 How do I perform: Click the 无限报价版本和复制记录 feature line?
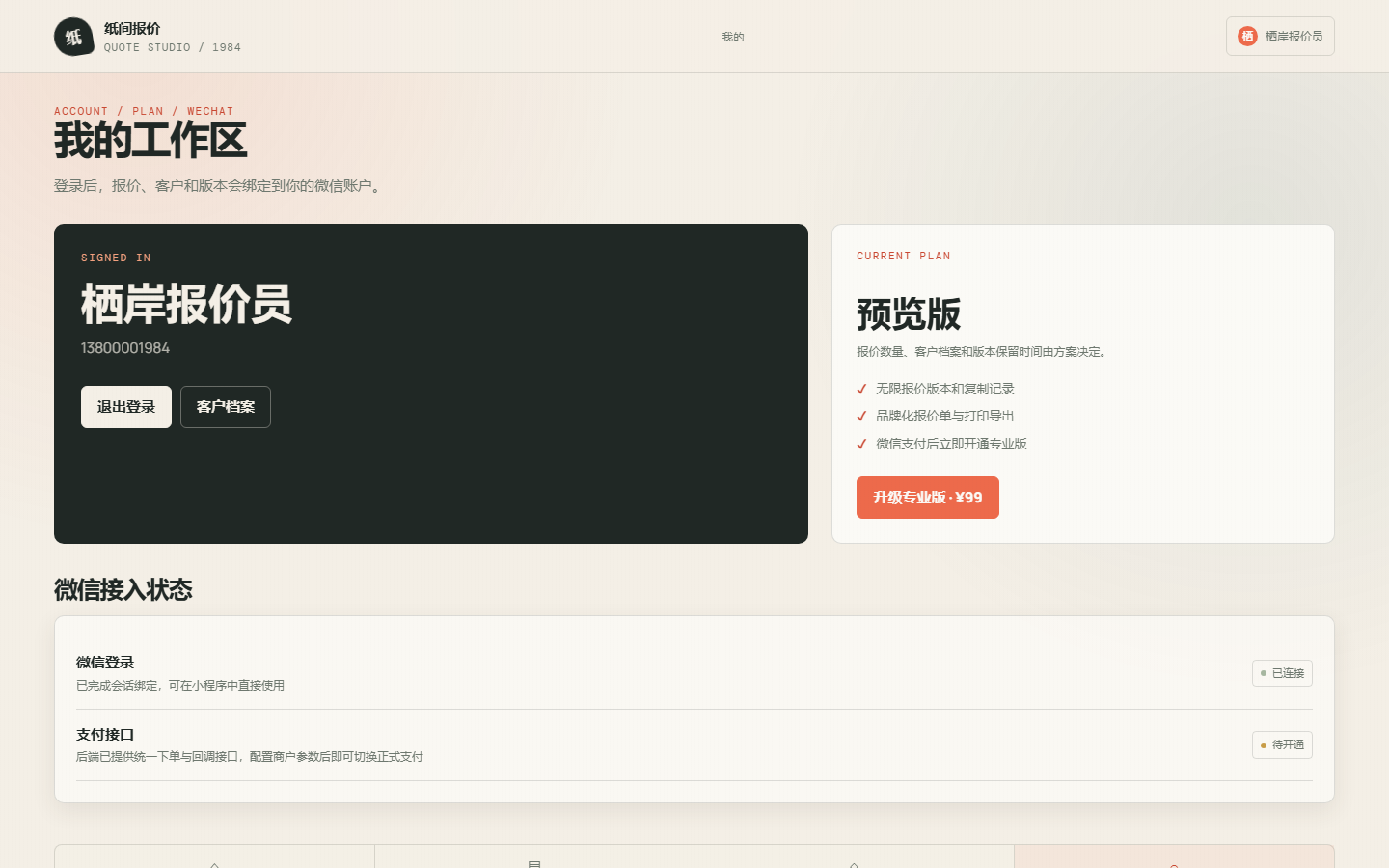[x=945, y=389]
